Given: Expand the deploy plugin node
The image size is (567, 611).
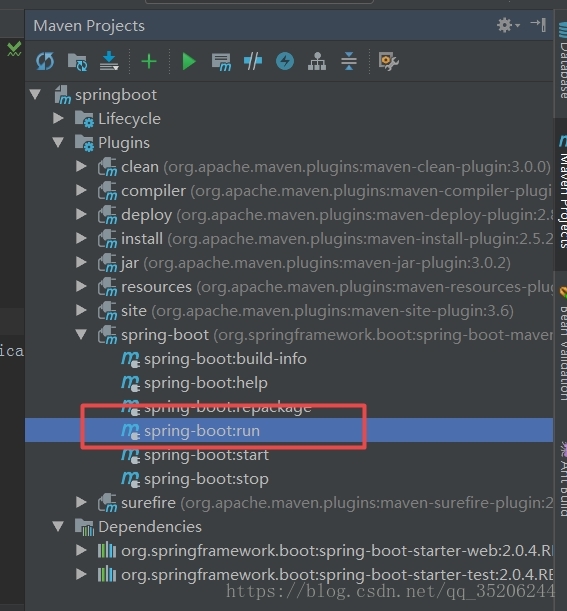Looking at the screenshot, I should click(x=81, y=214).
